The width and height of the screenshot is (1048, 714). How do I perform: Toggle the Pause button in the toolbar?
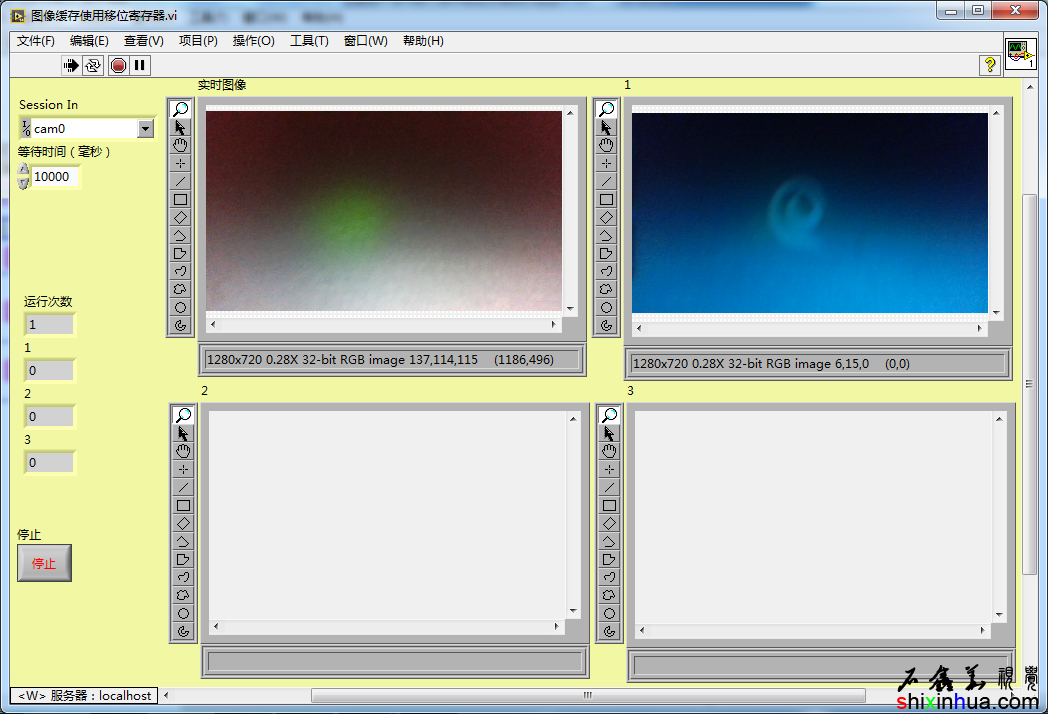point(140,65)
